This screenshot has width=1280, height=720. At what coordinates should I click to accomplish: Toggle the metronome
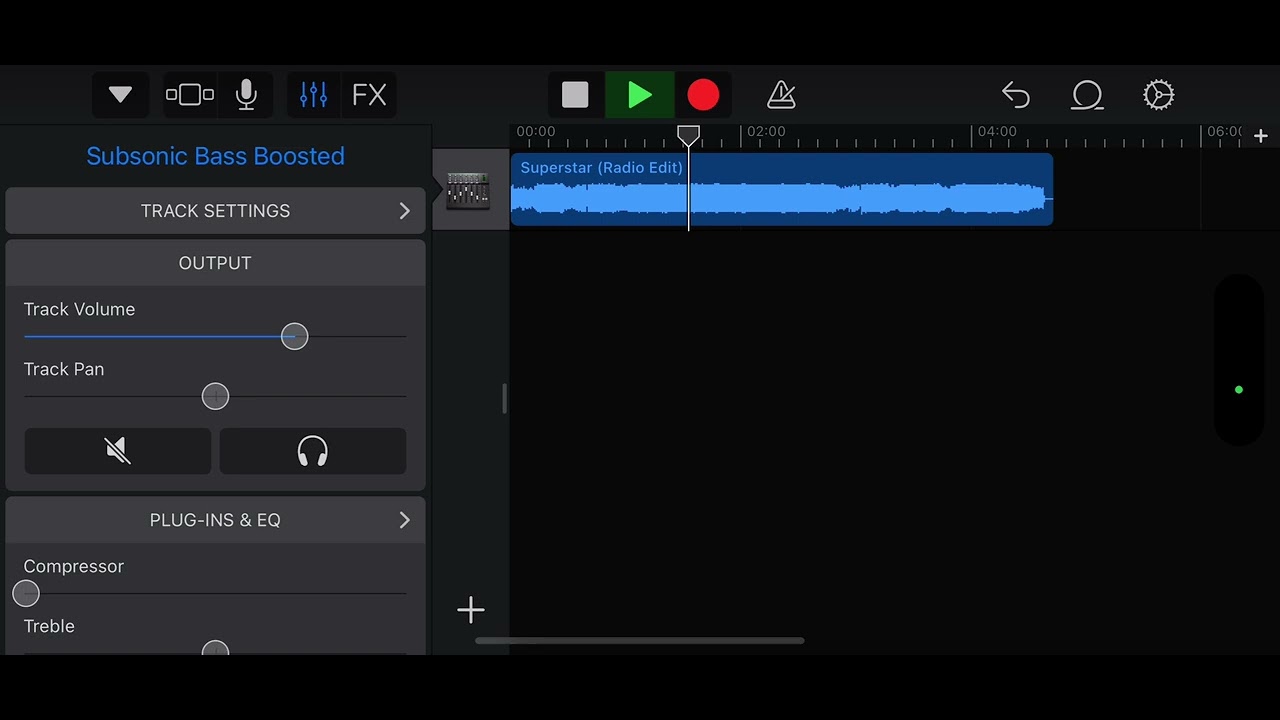point(781,95)
